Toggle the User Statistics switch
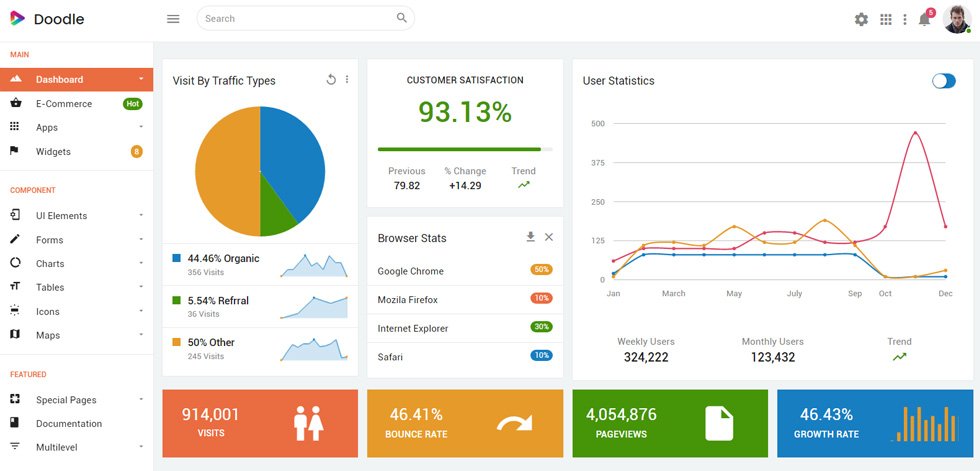Image resolution: width=980 pixels, height=471 pixels. point(944,81)
